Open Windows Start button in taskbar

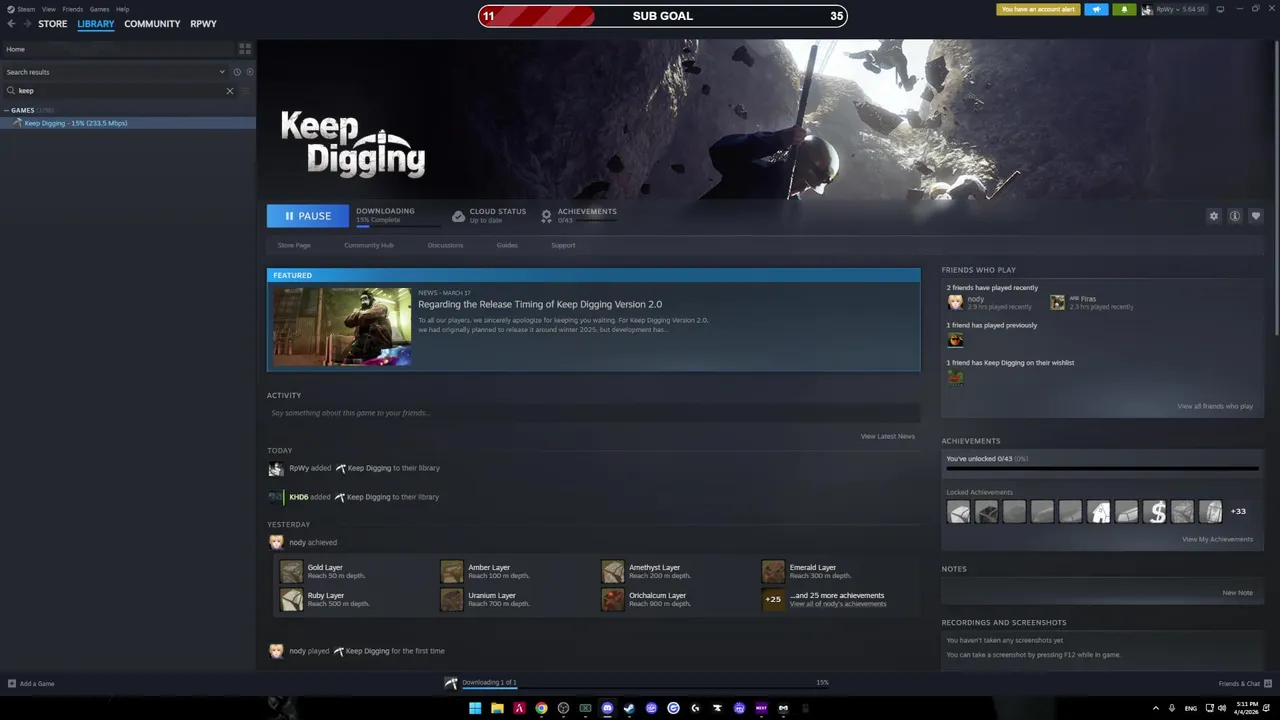click(x=475, y=708)
